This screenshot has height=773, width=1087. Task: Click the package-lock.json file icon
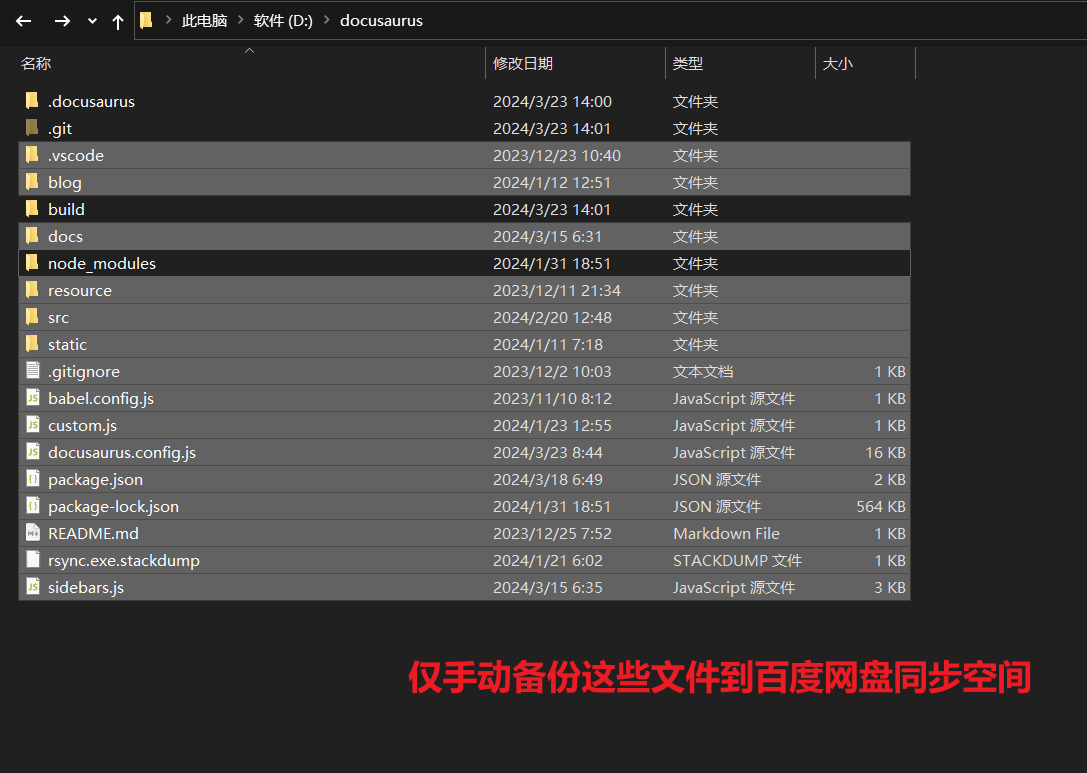33,505
